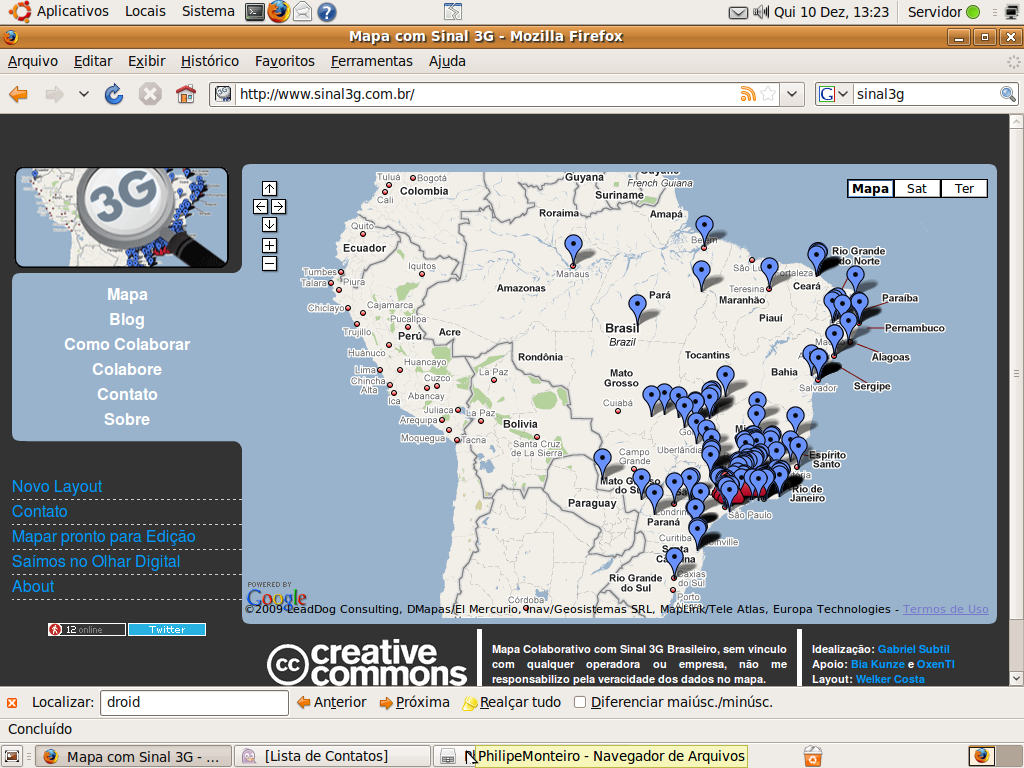1024x768 pixels.
Task: Switch map view to Ter
Action: pyautogui.click(x=964, y=189)
